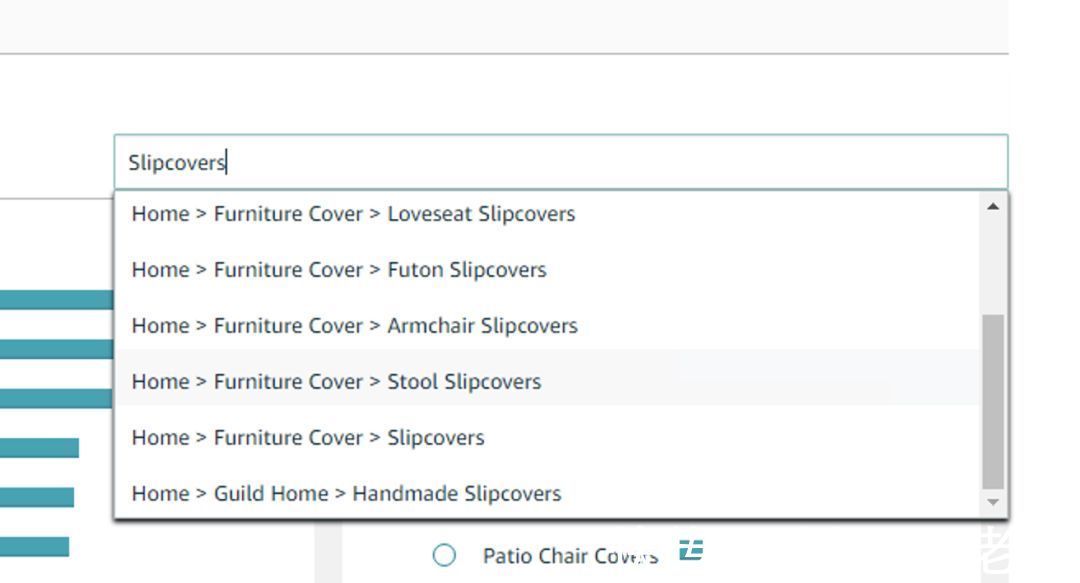Click the scrollbar up arrow in the suggestion list
Image resolution: width=1080 pixels, height=583 pixels.
[993, 206]
